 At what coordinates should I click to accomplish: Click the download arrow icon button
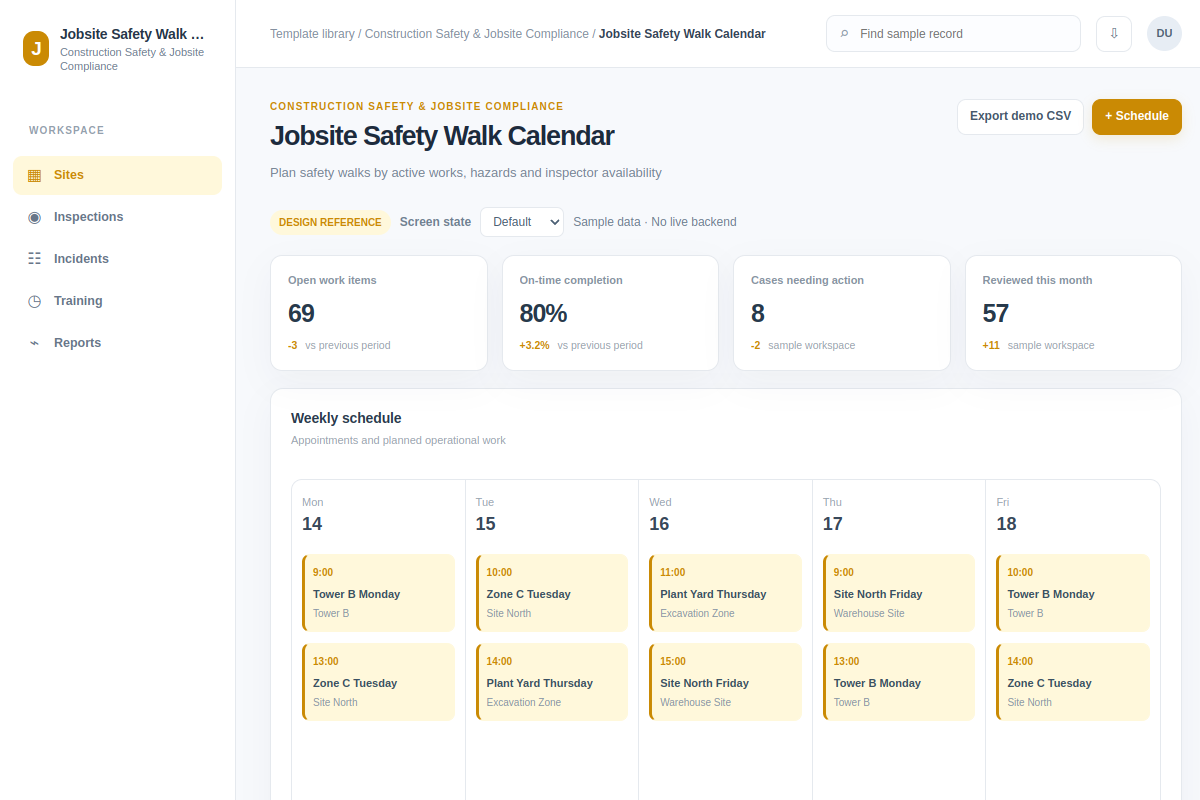click(x=1114, y=33)
